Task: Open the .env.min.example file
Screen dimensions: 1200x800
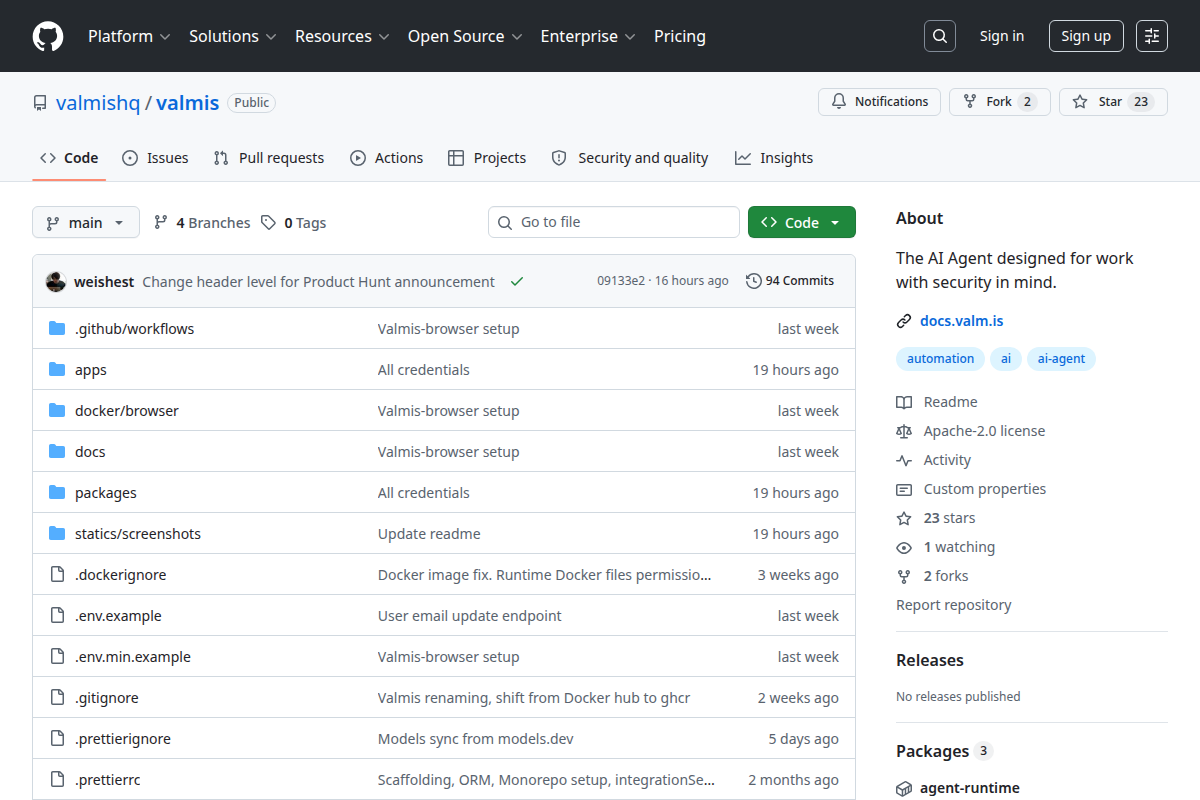Action: [x=133, y=657]
